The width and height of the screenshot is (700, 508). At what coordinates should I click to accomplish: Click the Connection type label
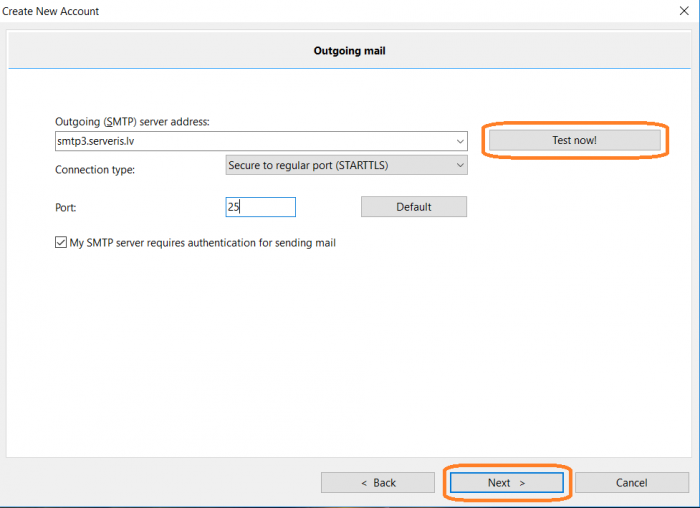pyautogui.click(x=95, y=170)
